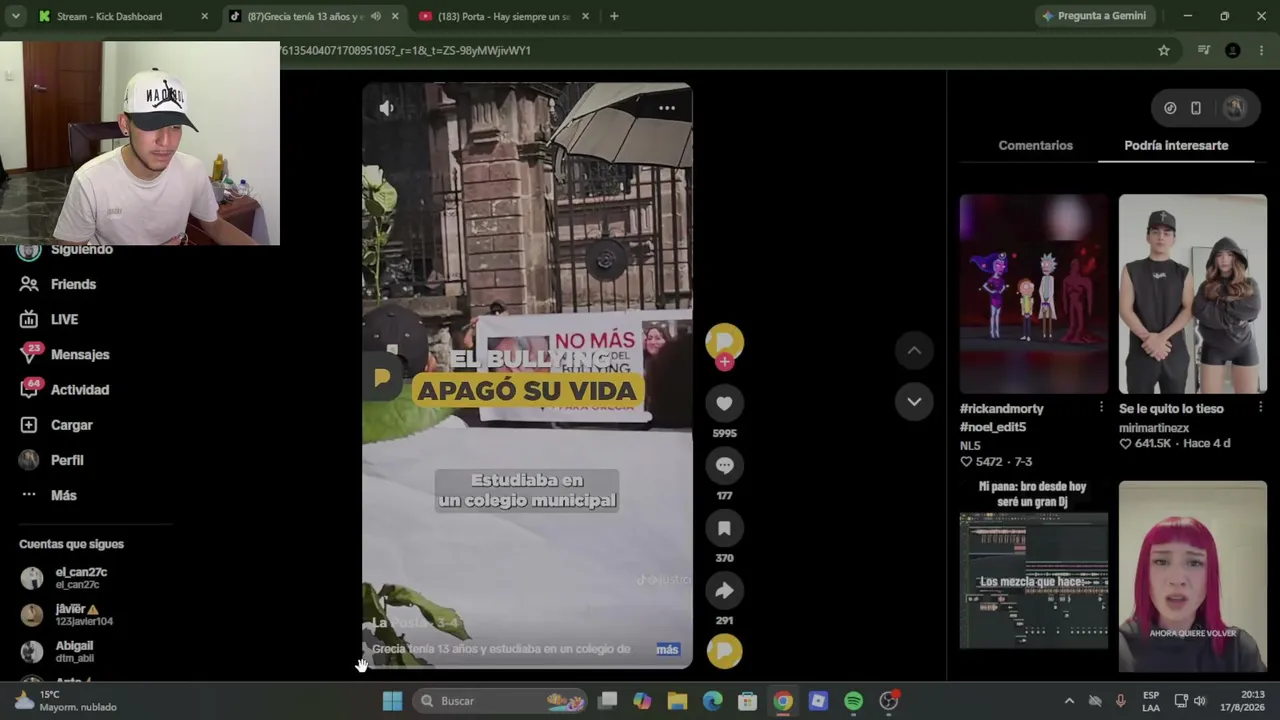Image resolution: width=1280 pixels, height=720 pixels.
Task: Open OBS Studio from the taskbar
Action: point(888,701)
